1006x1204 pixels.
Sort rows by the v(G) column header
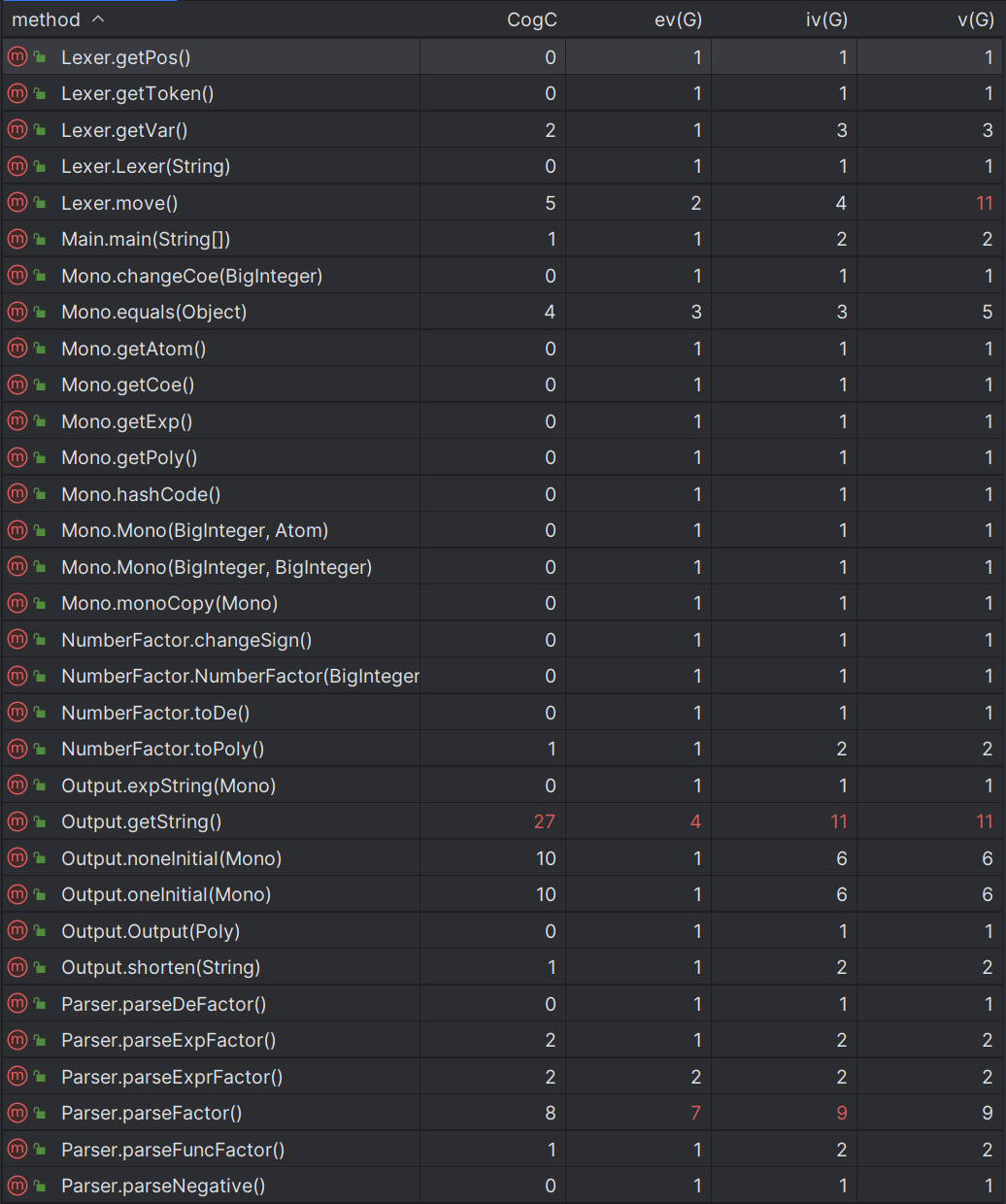click(976, 19)
